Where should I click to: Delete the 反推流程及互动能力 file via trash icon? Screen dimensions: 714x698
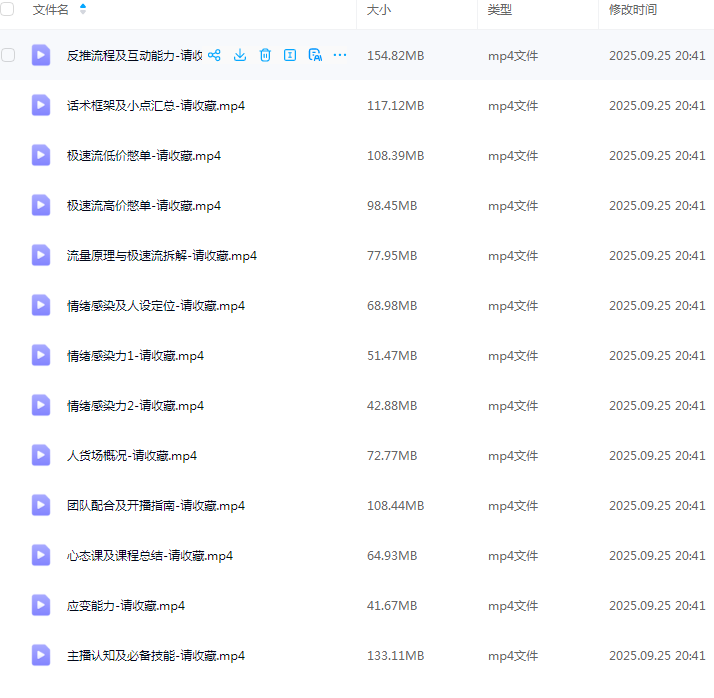(x=265, y=55)
